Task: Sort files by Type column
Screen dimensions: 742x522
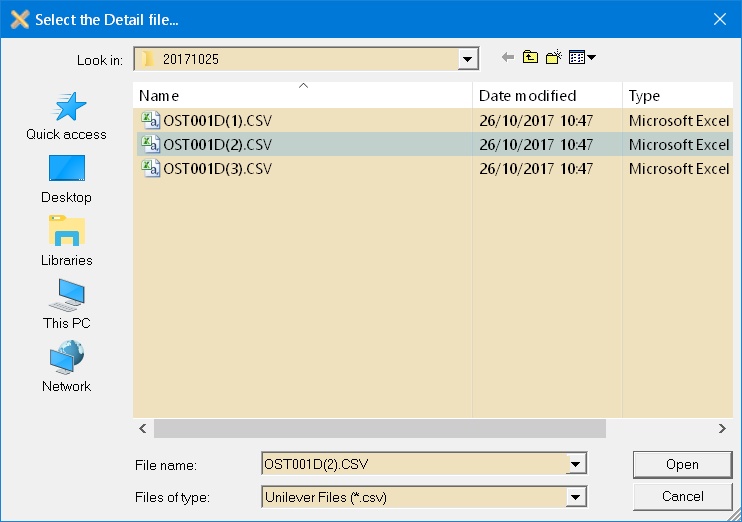Action: pos(676,96)
